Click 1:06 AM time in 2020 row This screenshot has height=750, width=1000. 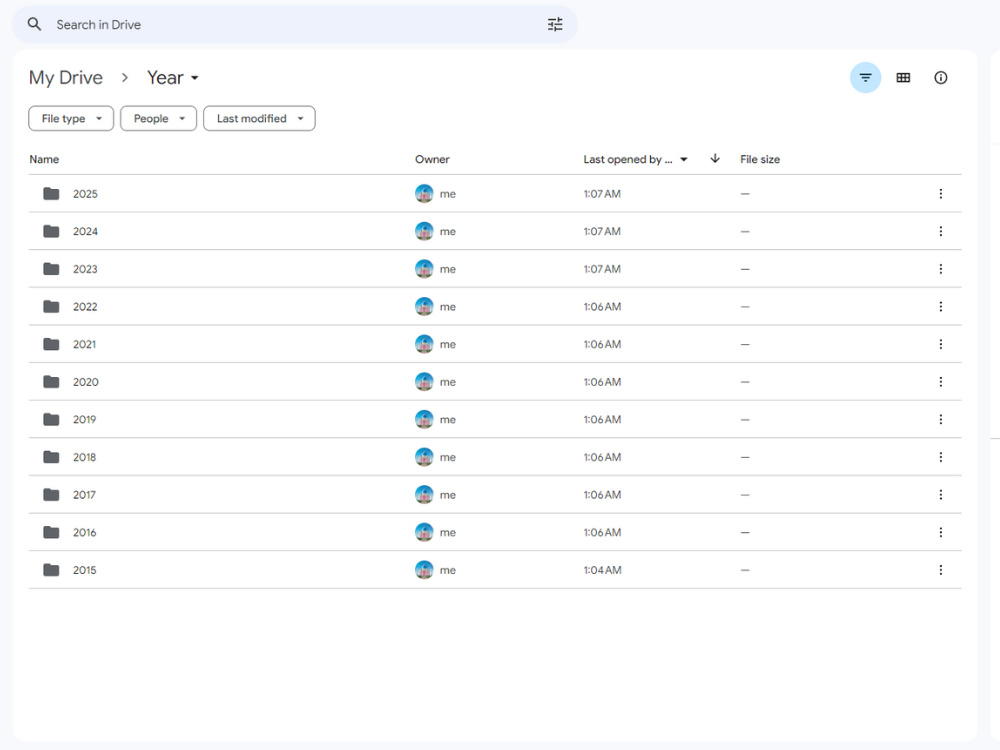[602, 382]
